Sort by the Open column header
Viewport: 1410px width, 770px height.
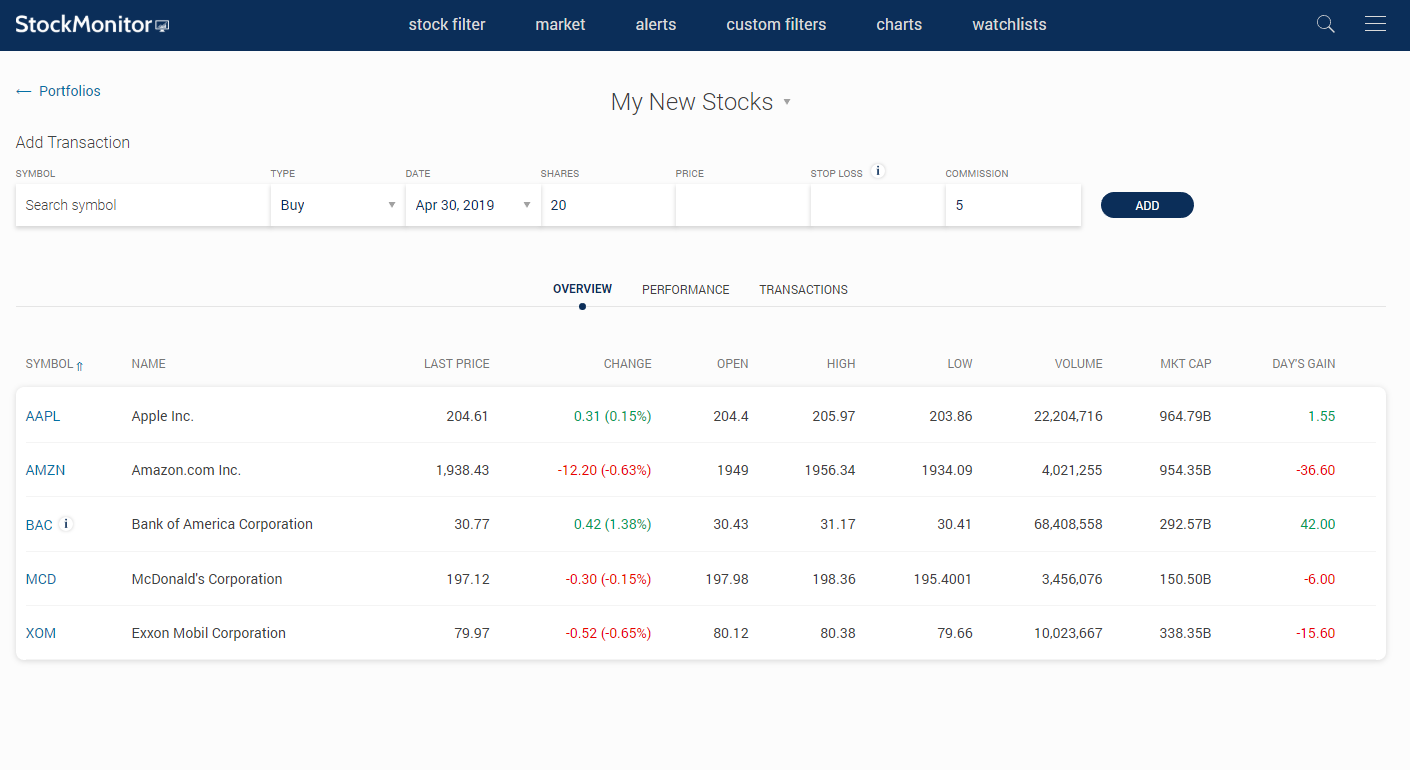[x=733, y=364]
